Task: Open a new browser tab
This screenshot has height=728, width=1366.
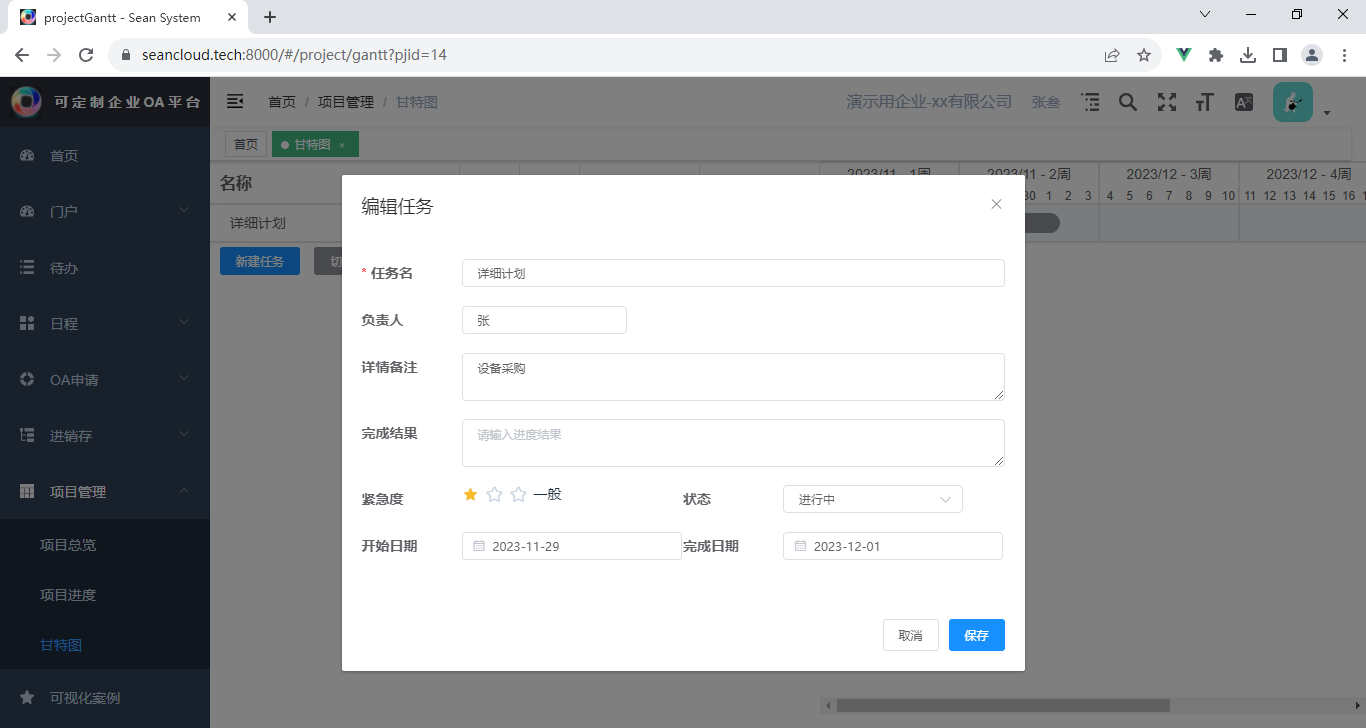Action: click(270, 17)
